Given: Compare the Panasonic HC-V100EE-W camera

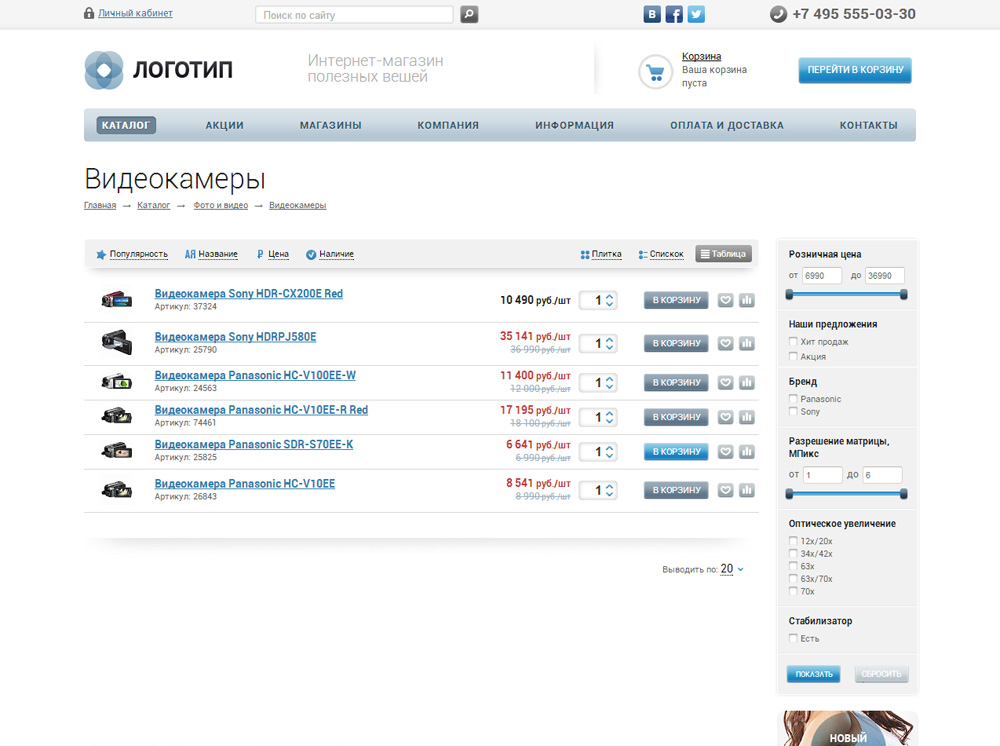Looking at the screenshot, I should coord(747,383).
